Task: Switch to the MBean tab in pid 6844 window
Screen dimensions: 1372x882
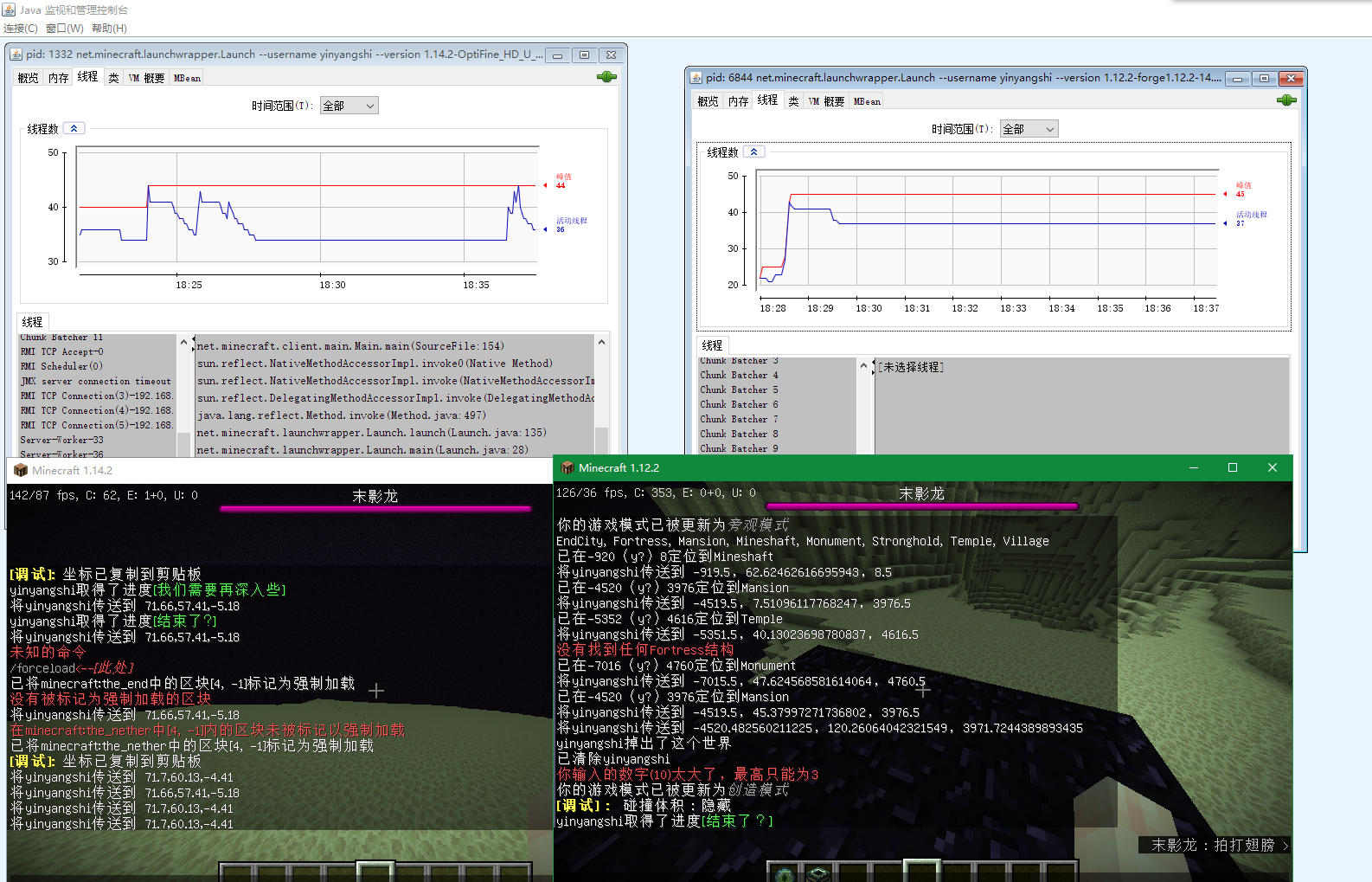Action: click(x=867, y=101)
